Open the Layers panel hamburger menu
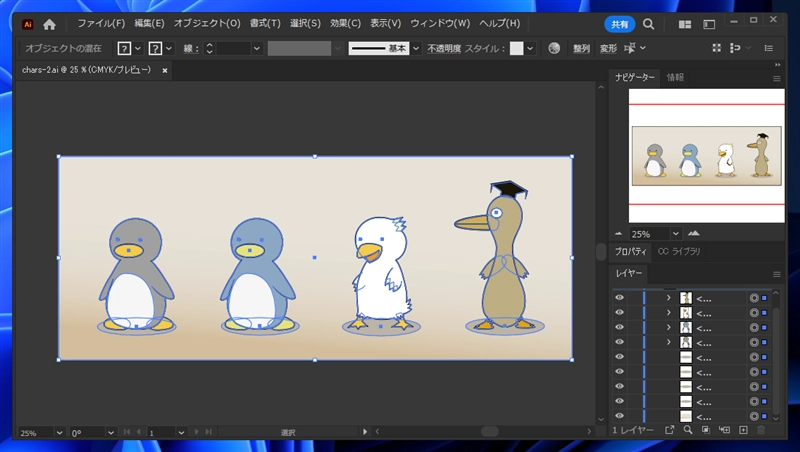This screenshot has width=800, height=452. [x=777, y=274]
